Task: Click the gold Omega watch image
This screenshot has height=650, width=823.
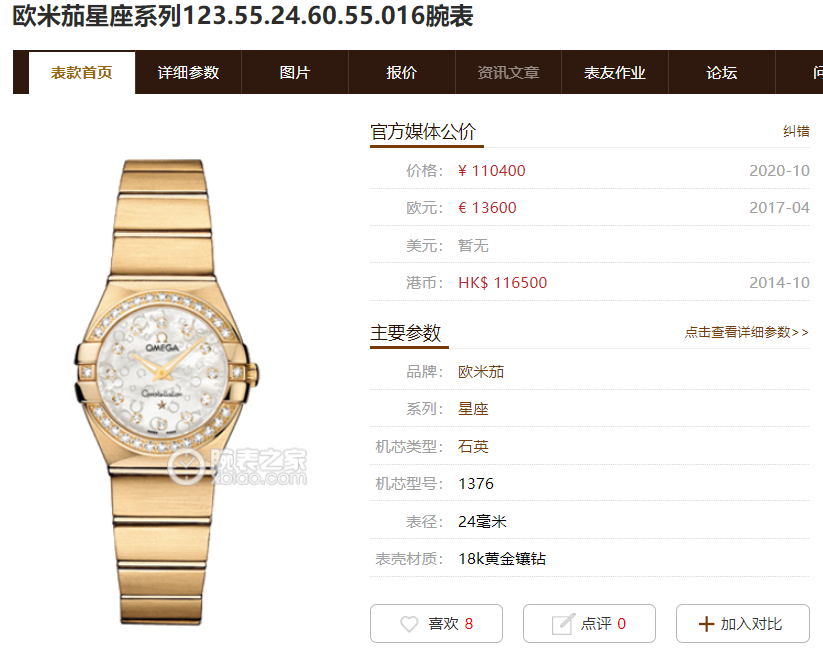Action: click(x=166, y=392)
